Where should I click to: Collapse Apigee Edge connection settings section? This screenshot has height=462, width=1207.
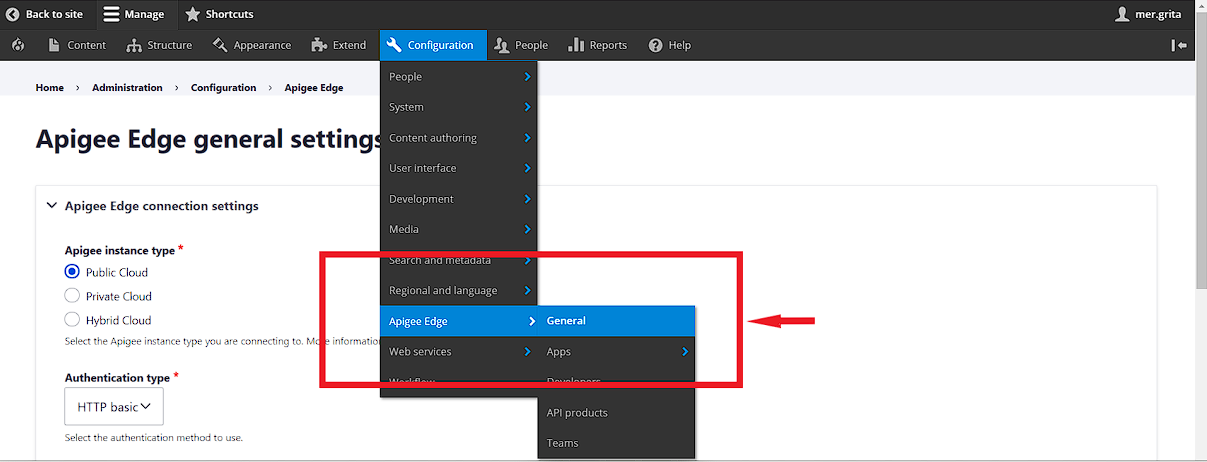click(x=52, y=206)
